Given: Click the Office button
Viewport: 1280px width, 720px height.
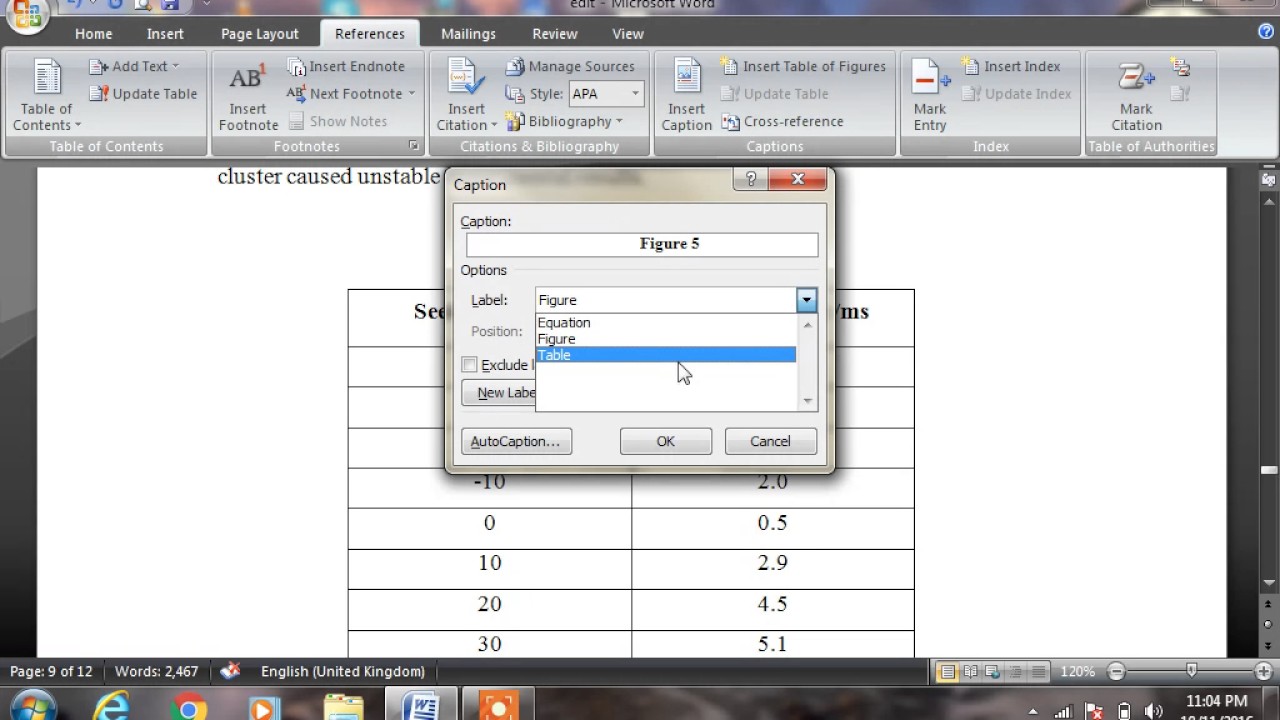Looking at the screenshot, I should [x=27, y=15].
